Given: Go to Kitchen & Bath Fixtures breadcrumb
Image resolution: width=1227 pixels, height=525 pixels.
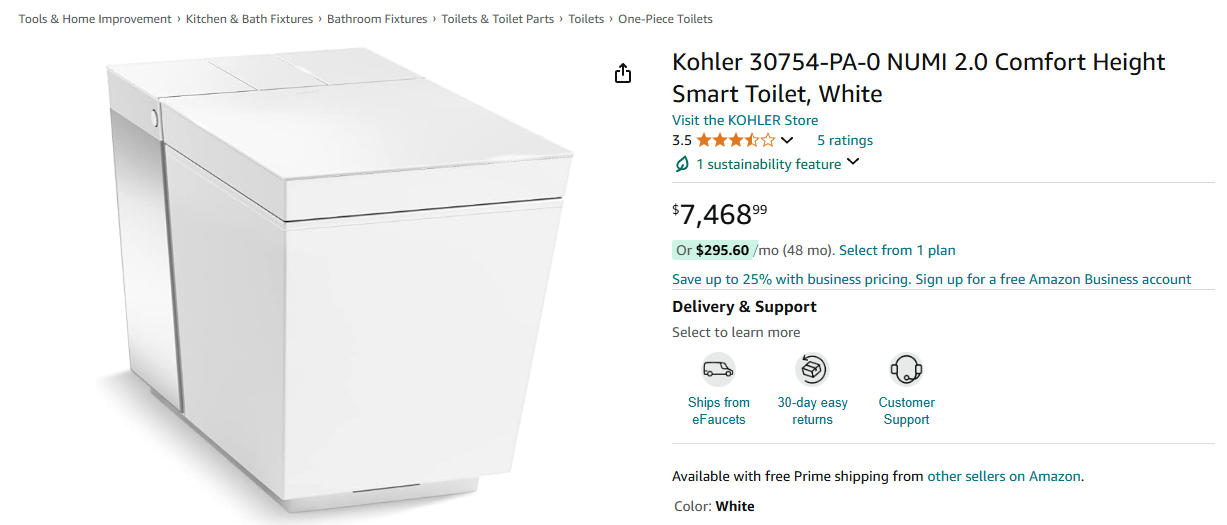Looking at the screenshot, I should click(x=249, y=19).
